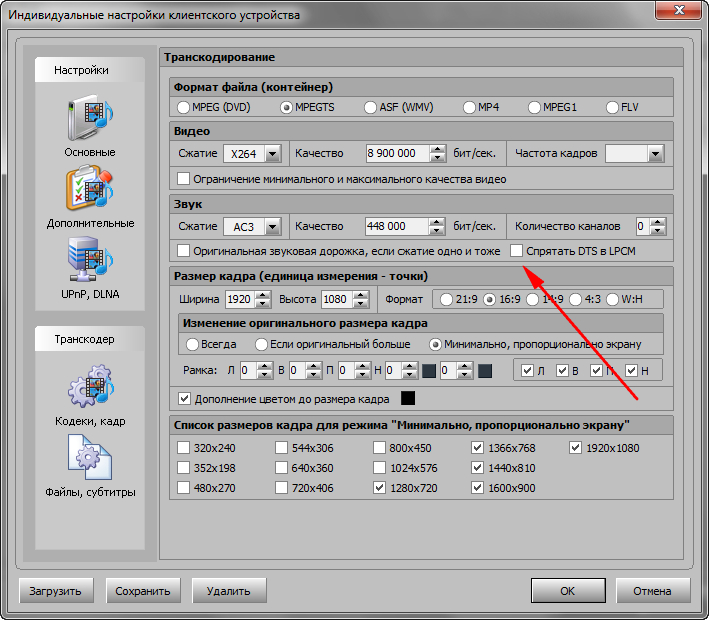The height and width of the screenshot is (620, 709).
Task: Check the 1024x576 frame size
Action: (x=379, y=467)
